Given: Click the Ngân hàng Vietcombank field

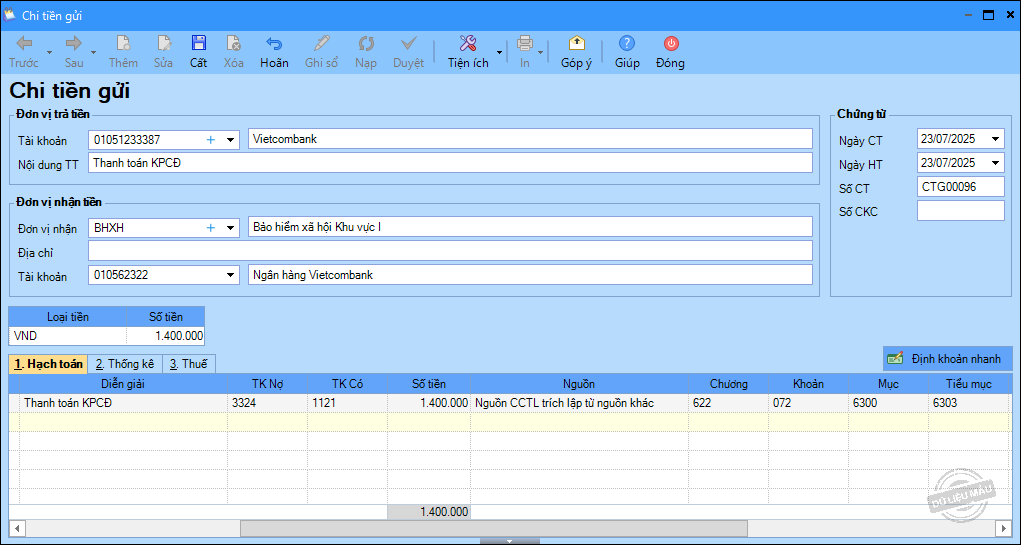Looking at the screenshot, I should (530, 275).
